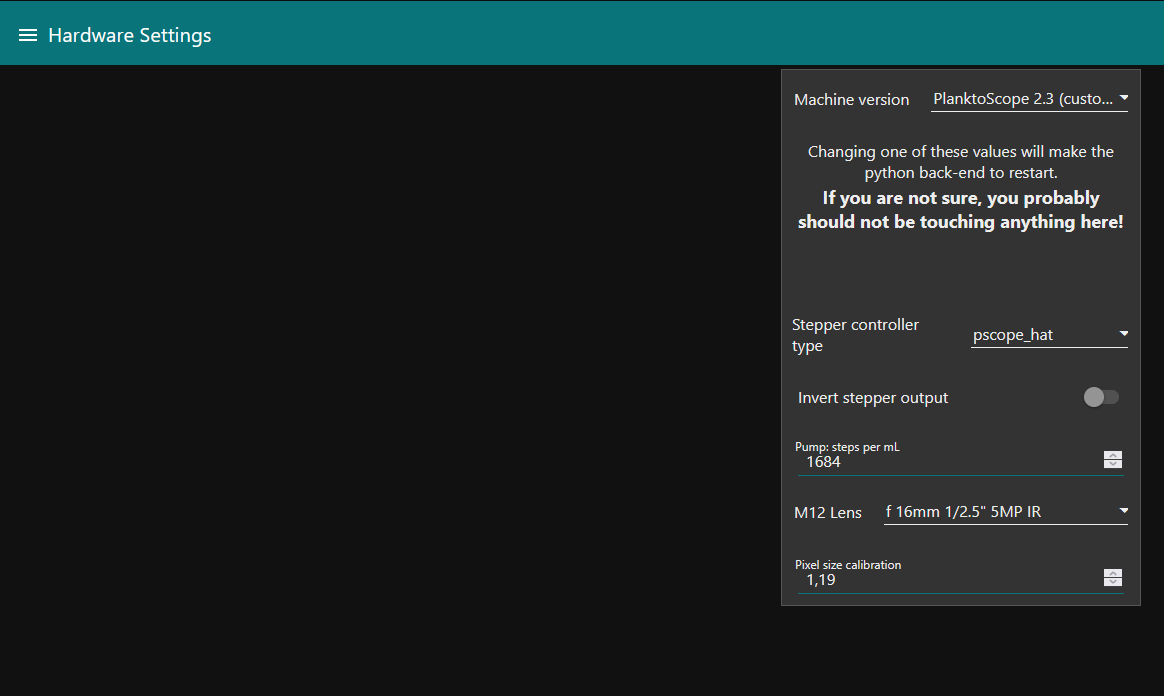Toggle the Invert stepper output switch
1164x696 pixels.
click(x=1101, y=397)
